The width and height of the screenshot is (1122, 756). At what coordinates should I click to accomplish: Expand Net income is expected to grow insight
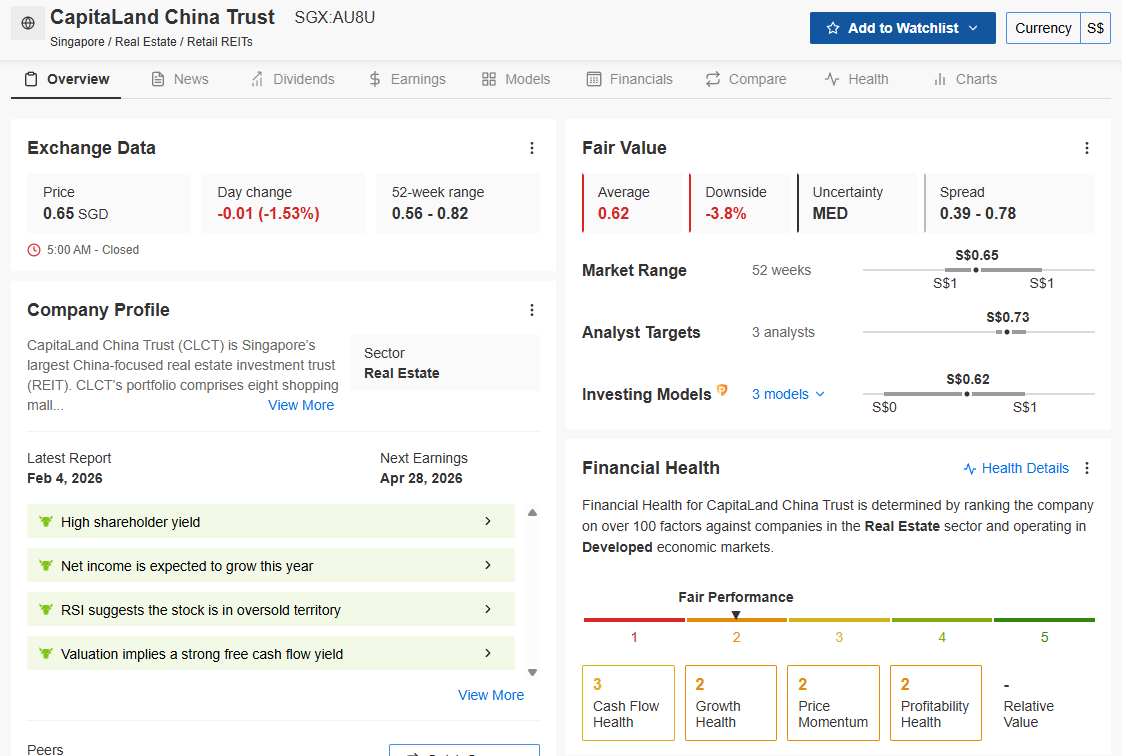point(270,565)
